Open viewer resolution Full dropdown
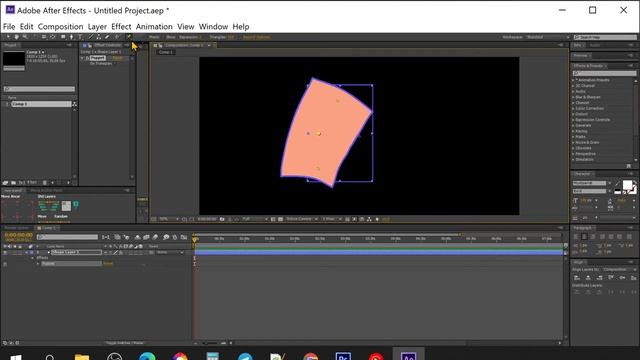 pos(255,219)
